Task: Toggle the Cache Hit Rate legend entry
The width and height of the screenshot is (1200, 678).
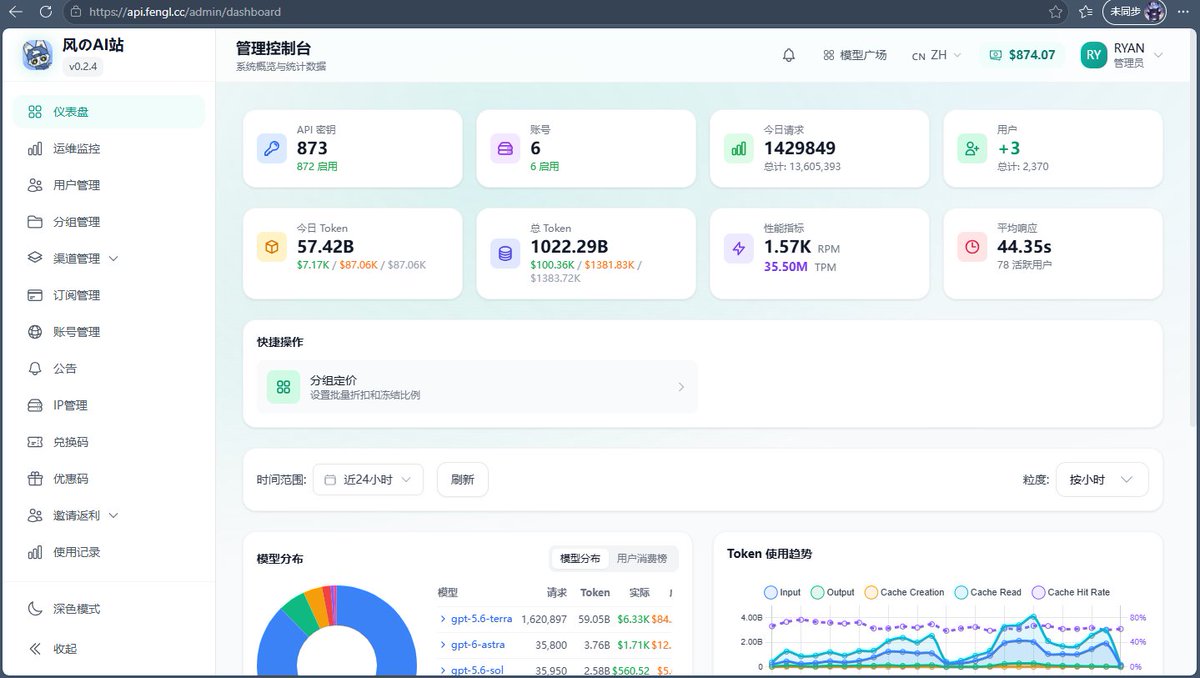Action: pos(1070,592)
